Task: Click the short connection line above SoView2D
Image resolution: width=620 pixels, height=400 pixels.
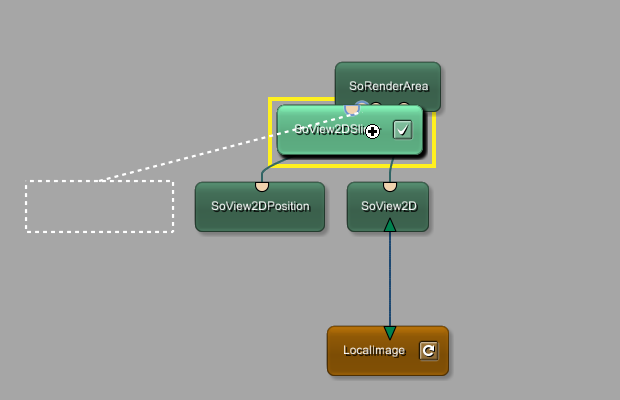Action: [390, 172]
